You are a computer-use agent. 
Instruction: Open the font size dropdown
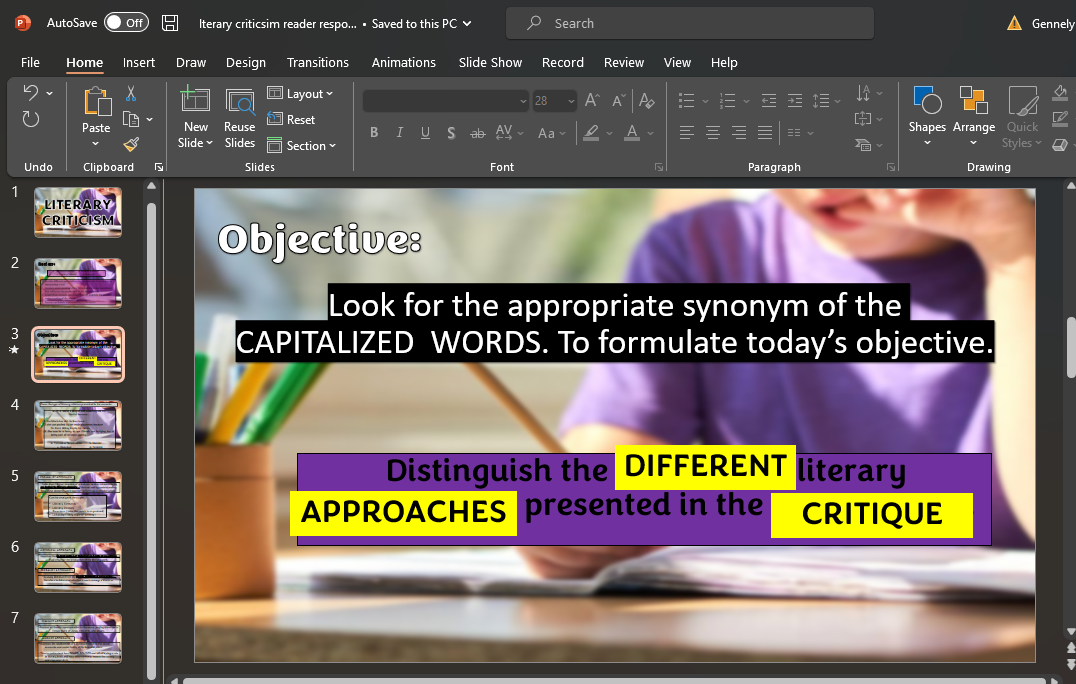coord(571,101)
